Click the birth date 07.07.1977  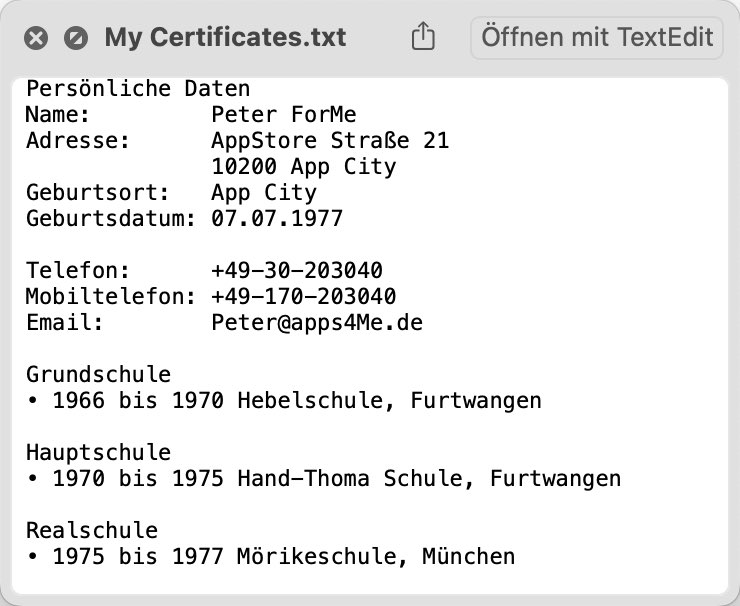click(x=277, y=219)
